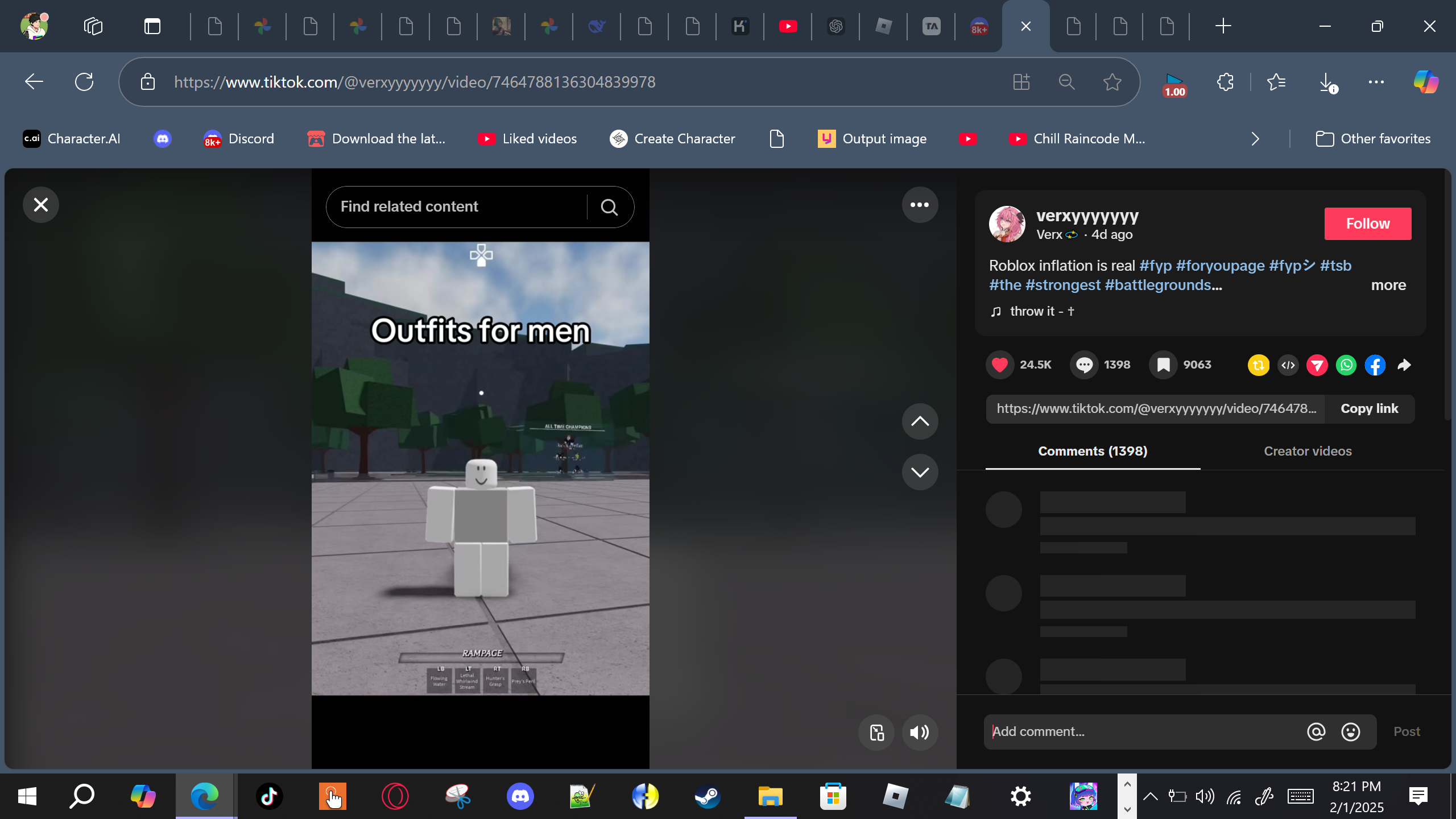Open the three-dot video options menu
1456x819 pixels.
919,205
